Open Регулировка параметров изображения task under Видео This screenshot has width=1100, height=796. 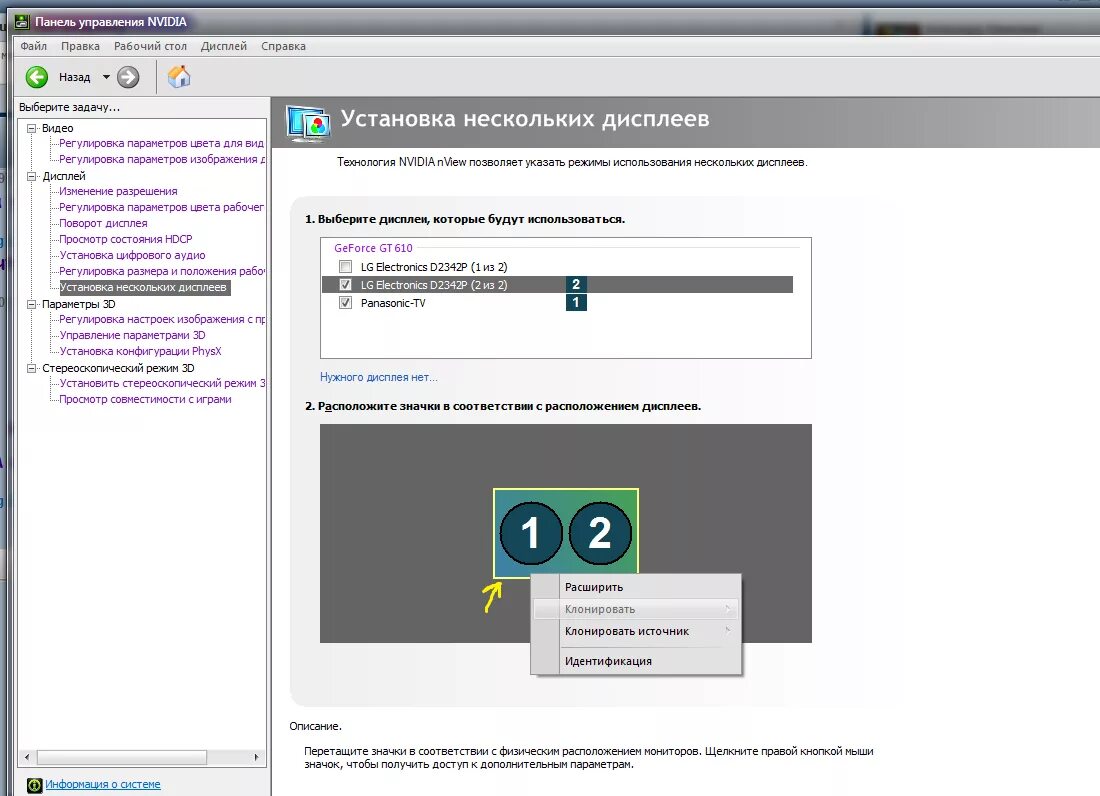point(162,159)
